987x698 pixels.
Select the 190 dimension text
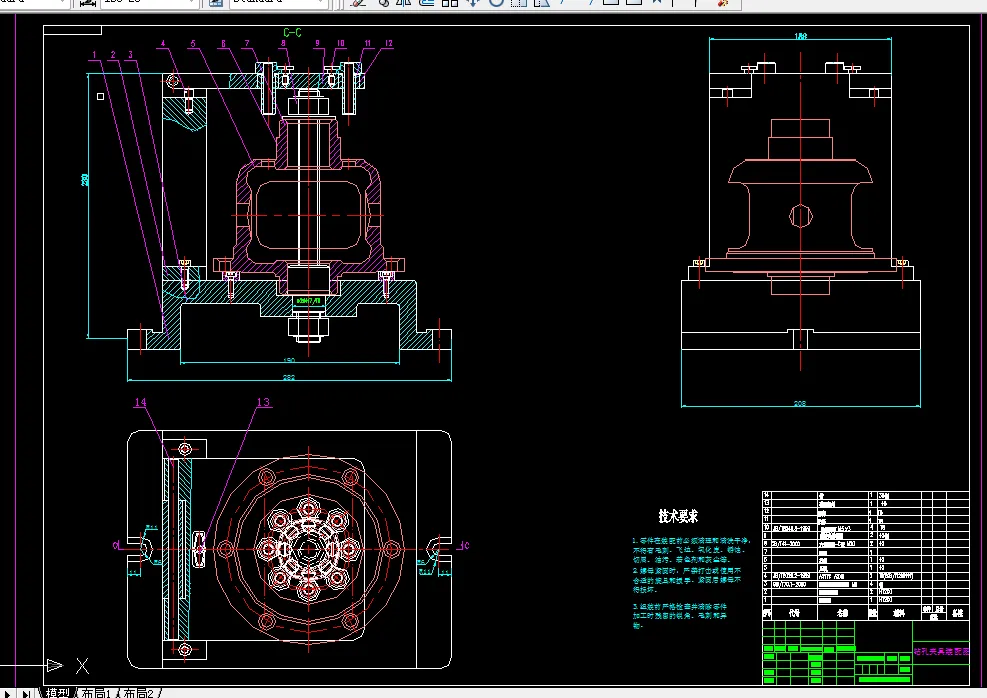[289, 361]
